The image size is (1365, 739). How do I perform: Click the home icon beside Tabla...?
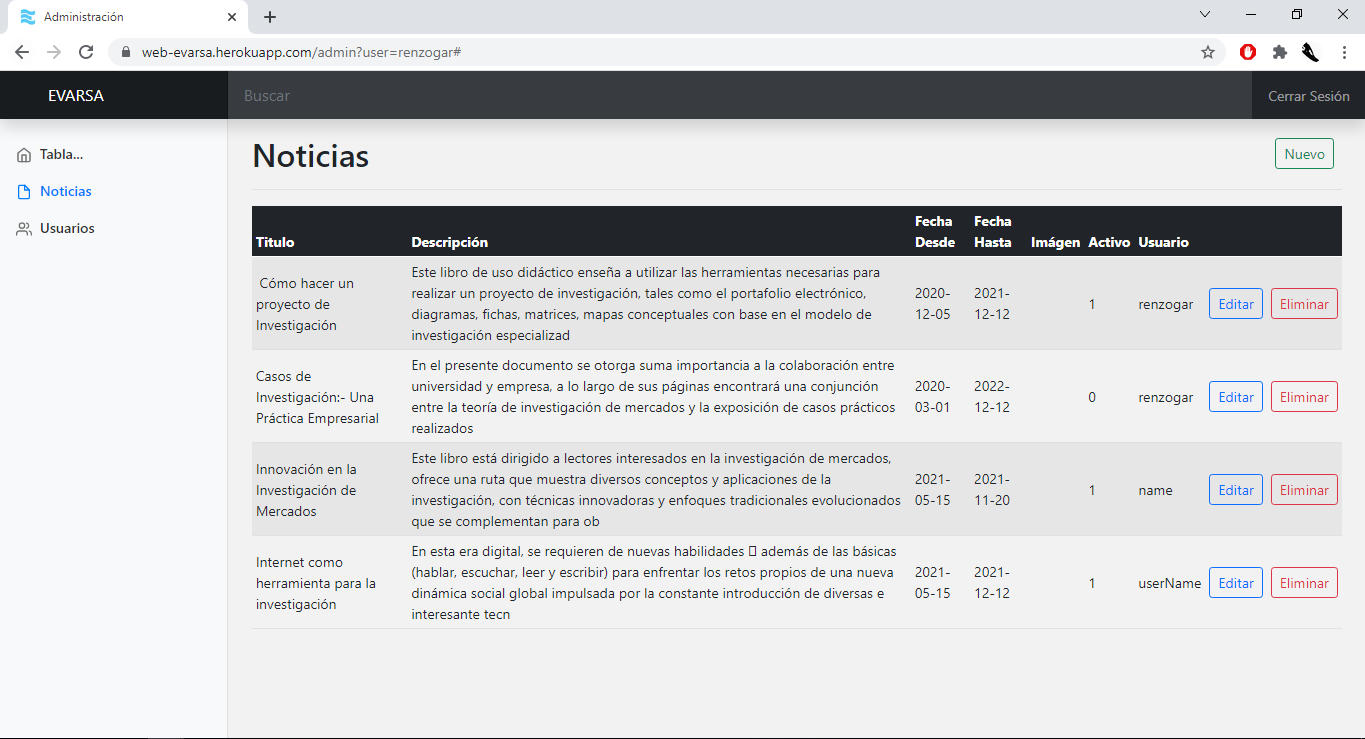pyautogui.click(x=24, y=155)
